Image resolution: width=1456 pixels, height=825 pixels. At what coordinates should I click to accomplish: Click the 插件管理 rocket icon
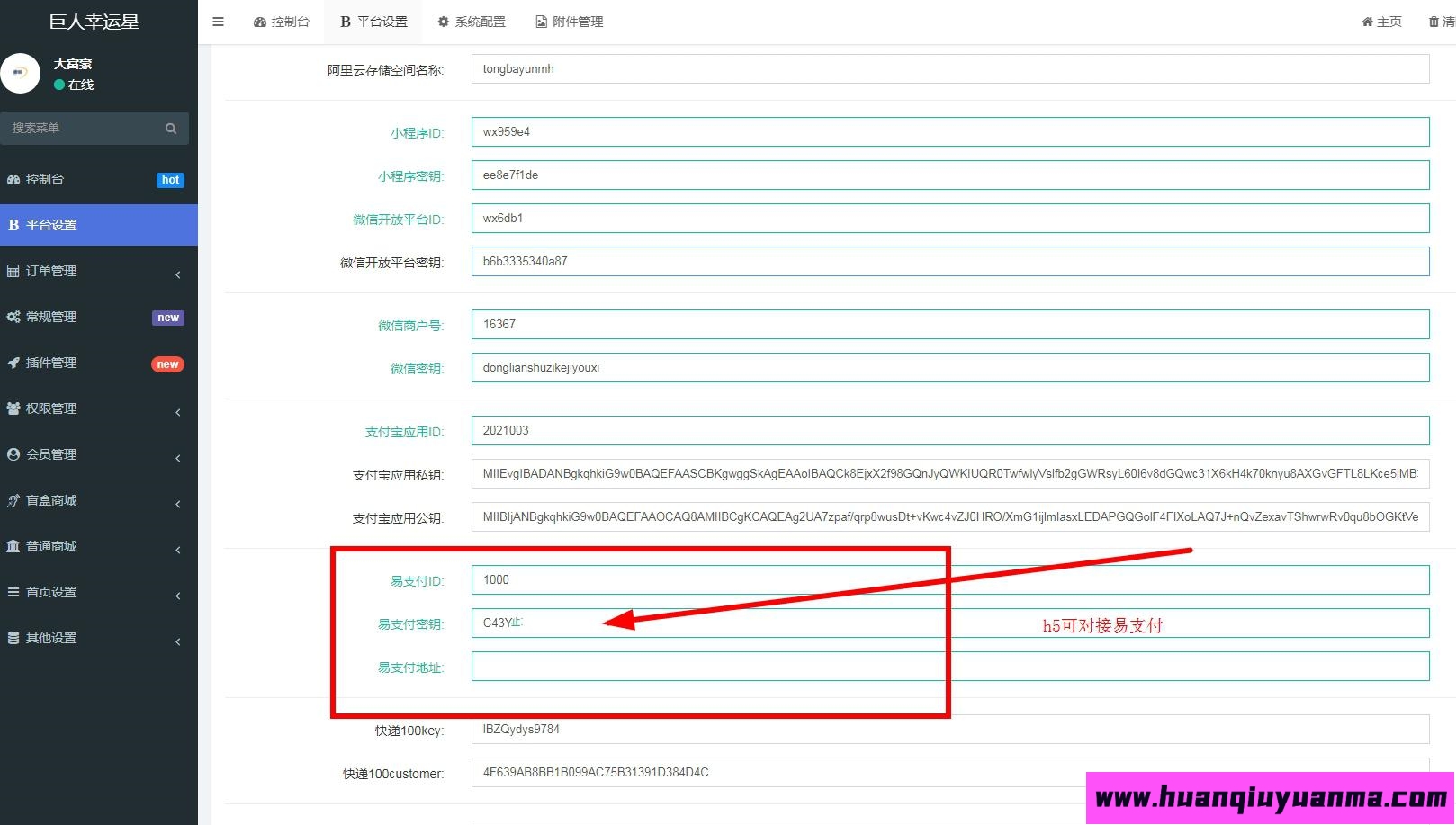coord(13,363)
